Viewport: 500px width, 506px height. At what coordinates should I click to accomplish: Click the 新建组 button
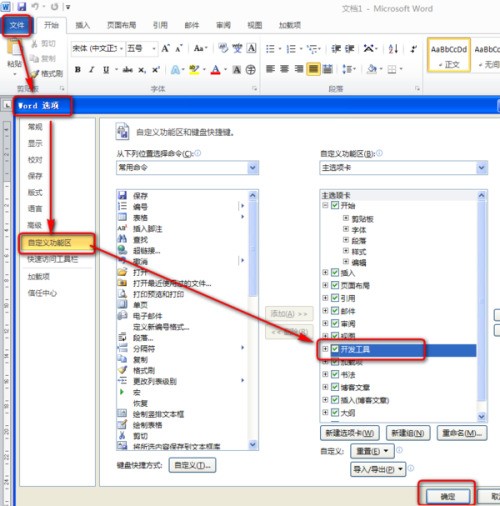pos(408,433)
